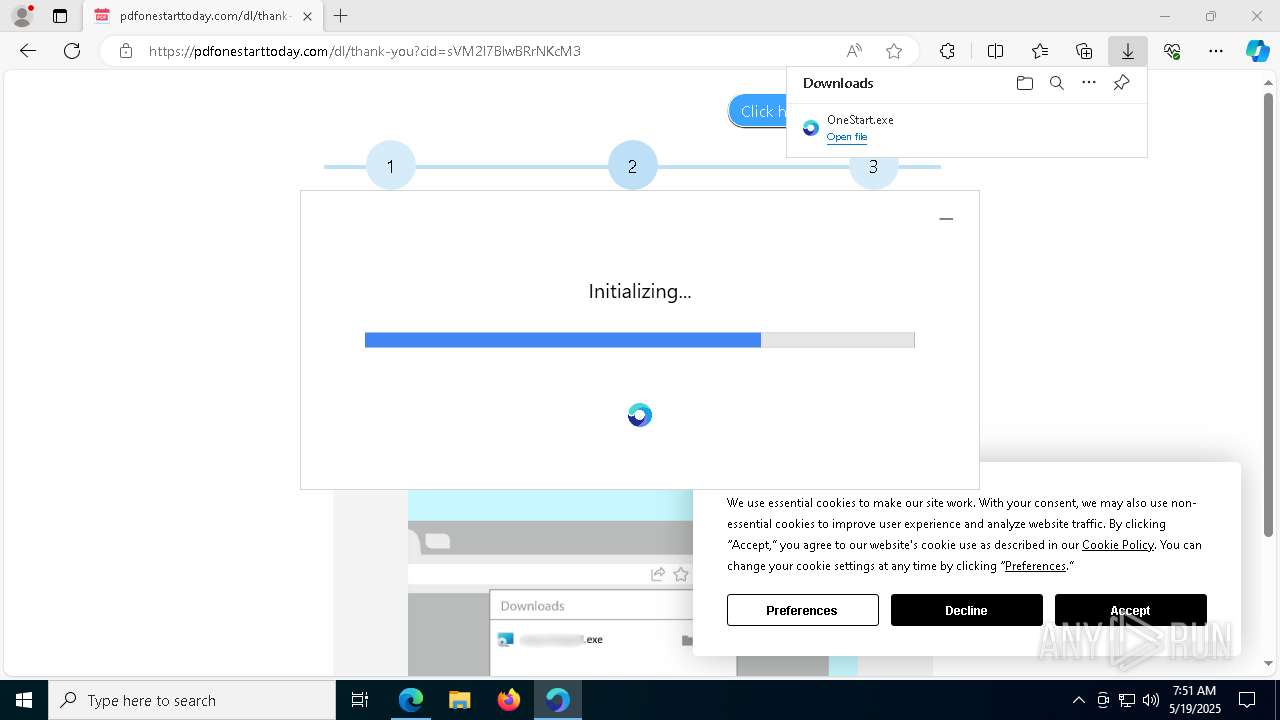Go back to the previous page
The image size is (1280, 720).
tap(28, 51)
